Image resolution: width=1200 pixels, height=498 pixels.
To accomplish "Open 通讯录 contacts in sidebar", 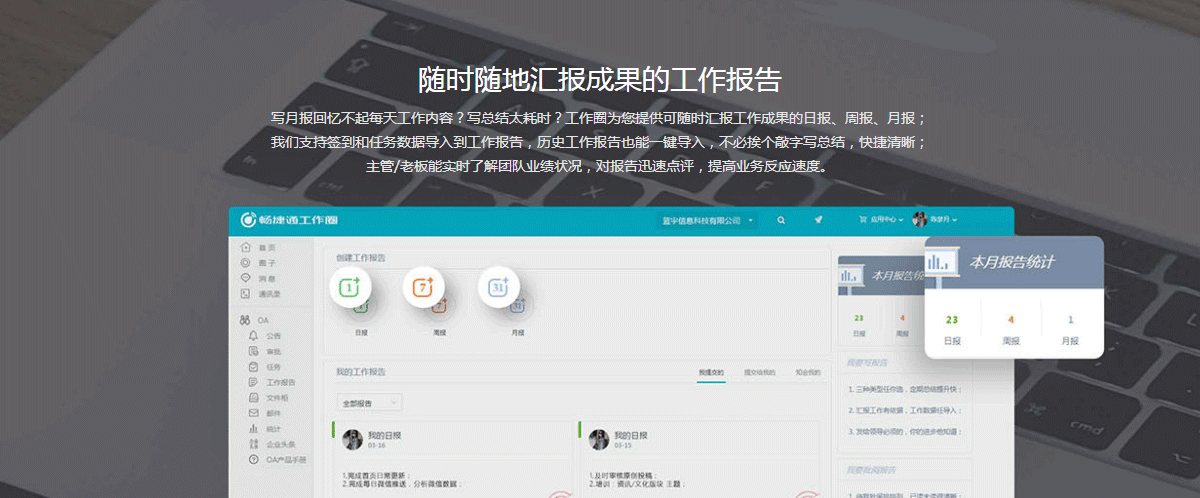I will pos(269,294).
